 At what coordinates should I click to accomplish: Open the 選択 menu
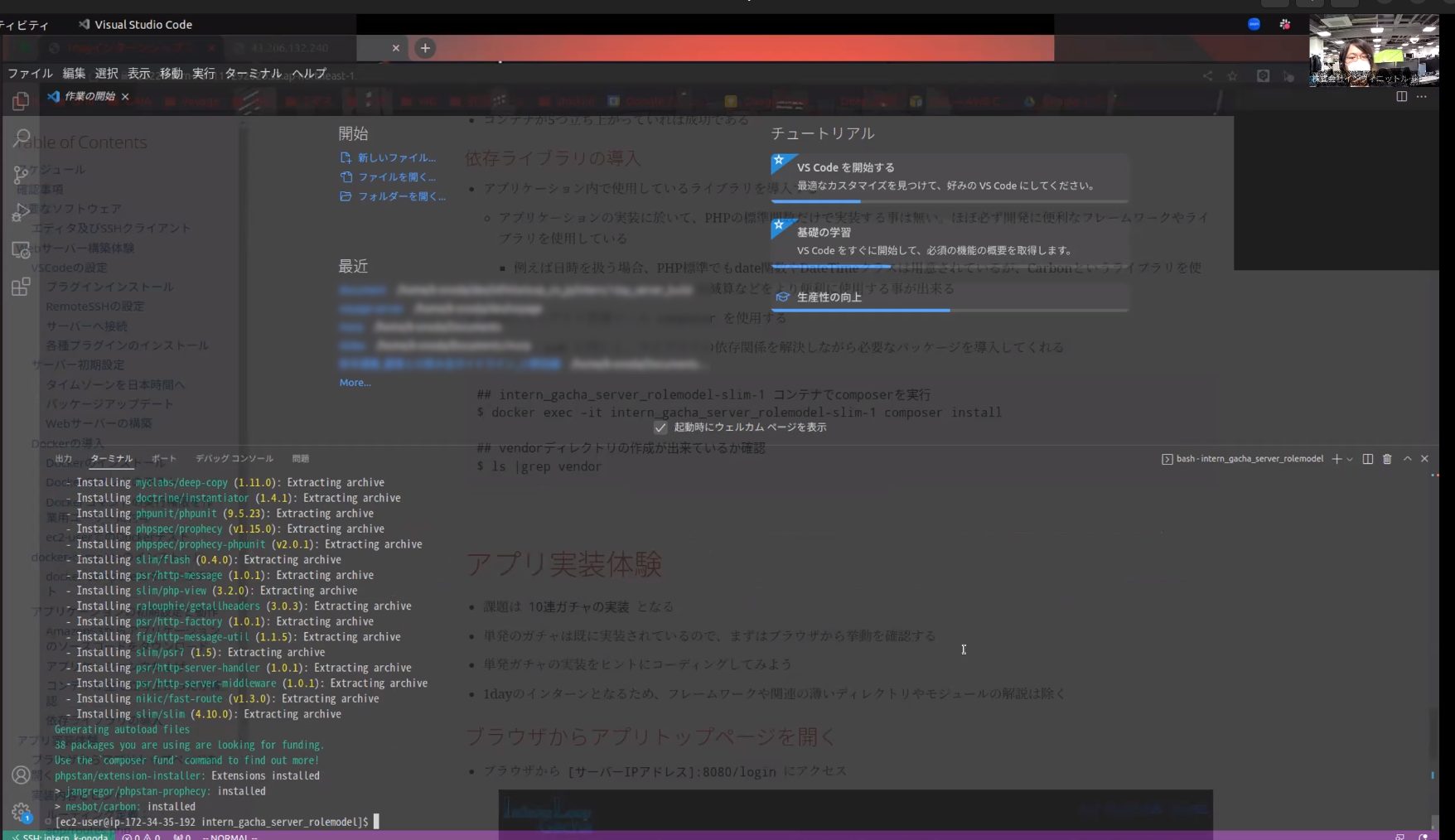click(x=106, y=74)
